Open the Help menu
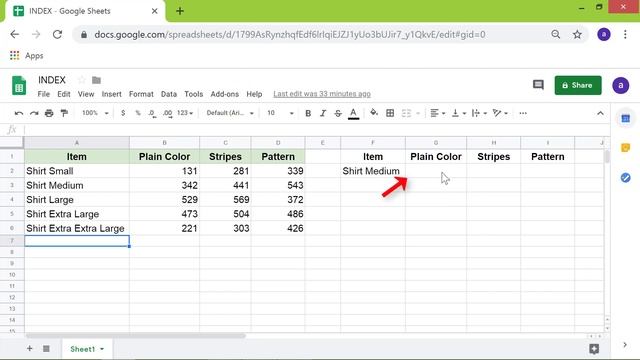The height and width of the screenshot is (360, 640). 254,94
